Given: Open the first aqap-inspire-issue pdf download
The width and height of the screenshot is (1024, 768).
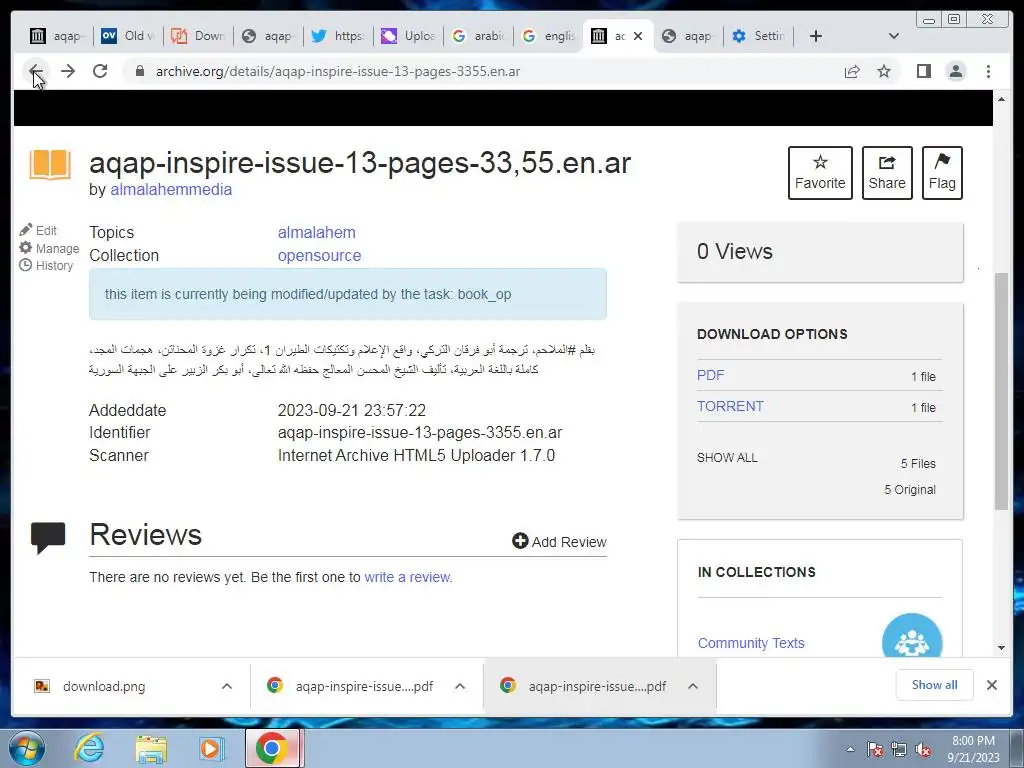Looking at the screenshot, I should point(351,686).
